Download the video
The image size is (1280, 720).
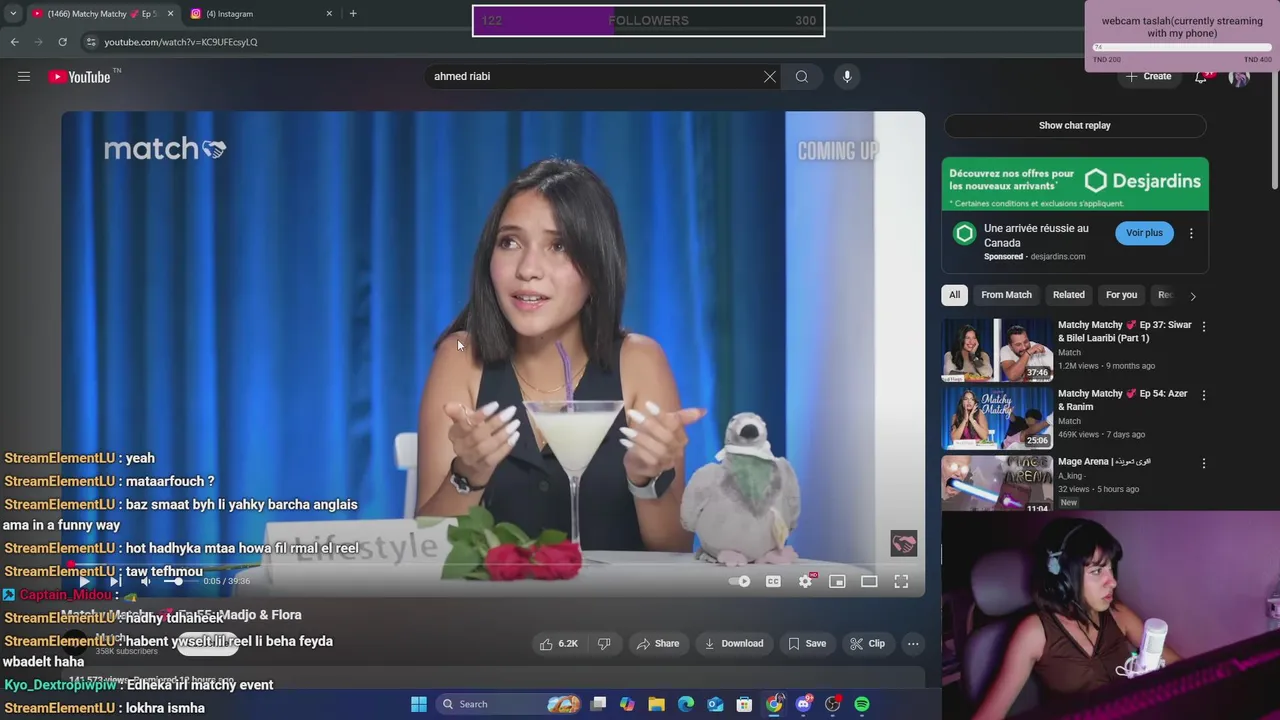tap(734, 644)
